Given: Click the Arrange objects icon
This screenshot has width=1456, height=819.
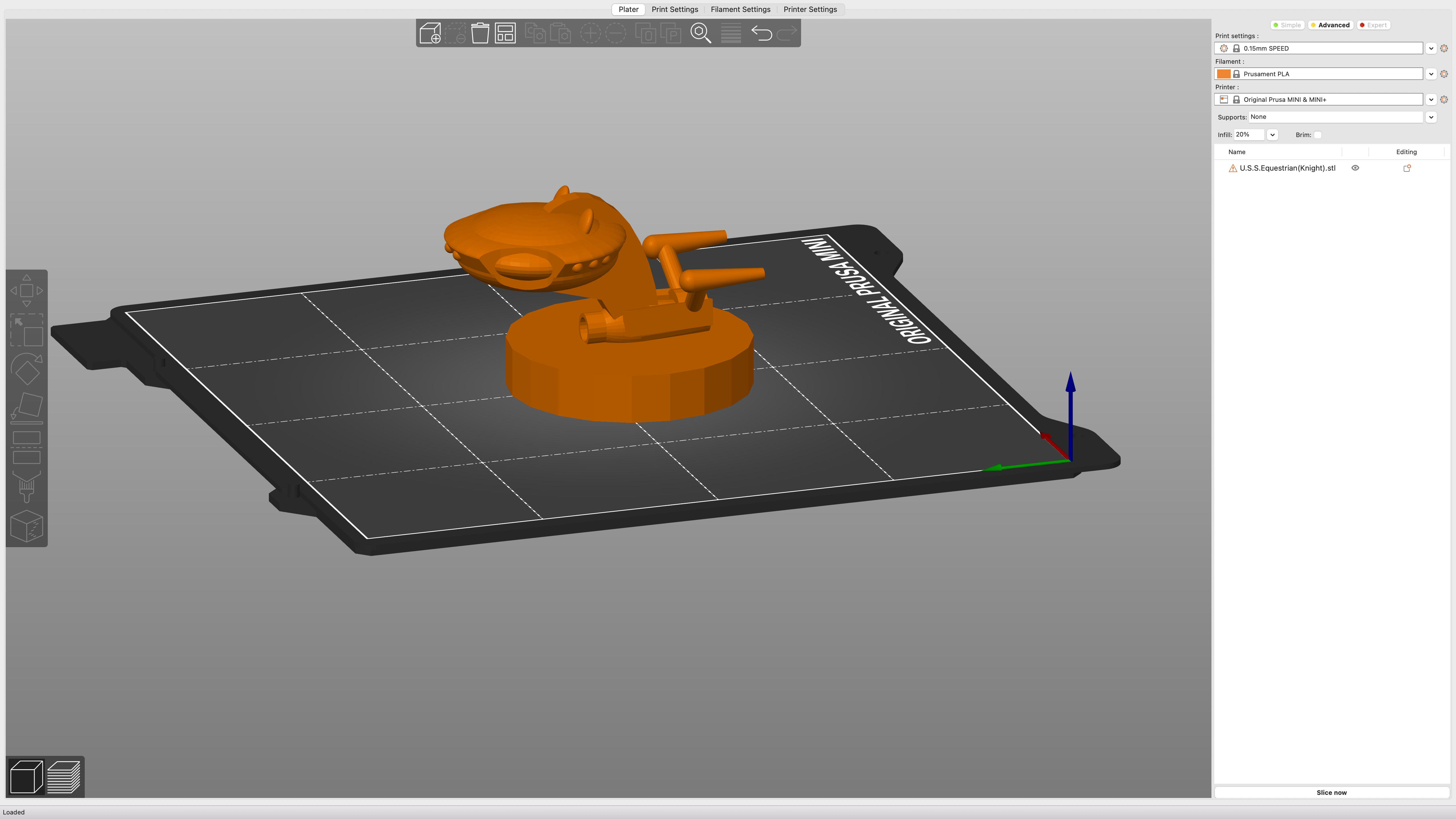Looking at the screenshot, I should click(x=505, y=33).
